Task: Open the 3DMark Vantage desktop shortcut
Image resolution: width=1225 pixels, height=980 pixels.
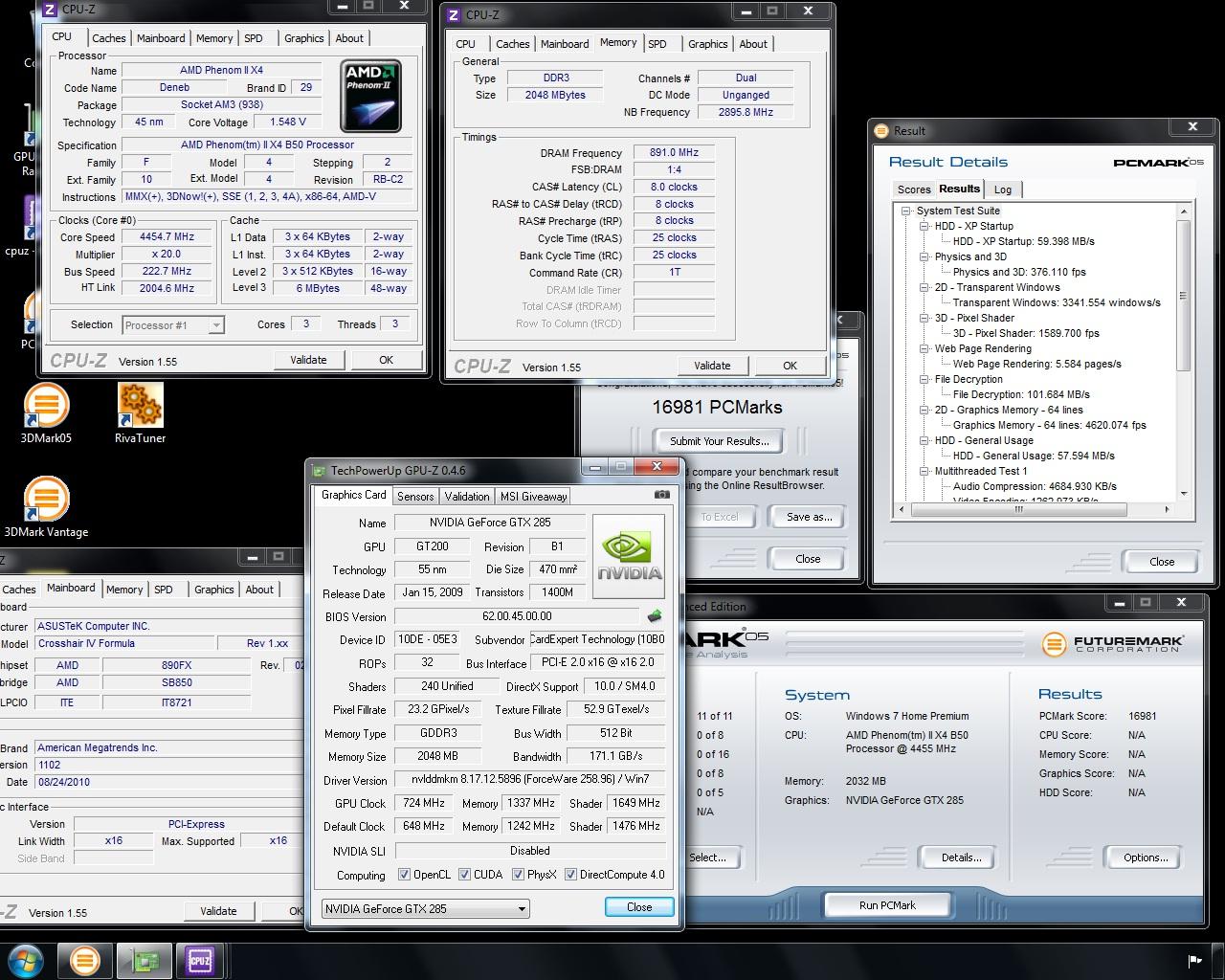Action: (x=46, y=507)
